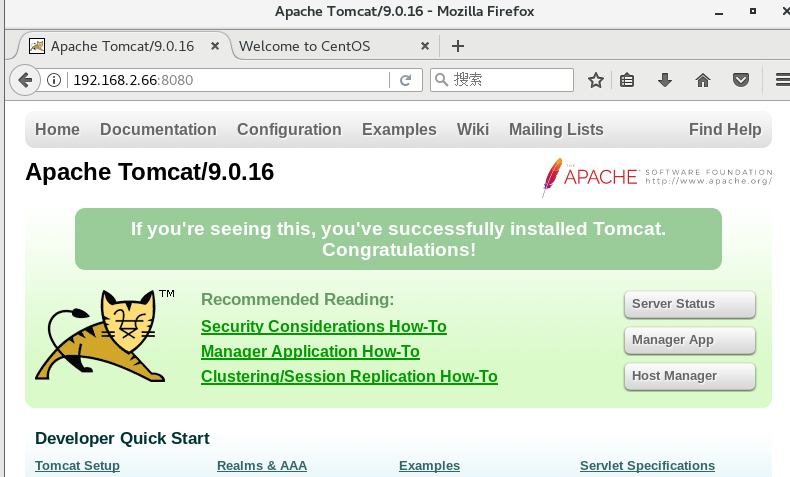Open the Firefox hamburger menu
This screenshot has width=790, height=477.
pos(782,80)
